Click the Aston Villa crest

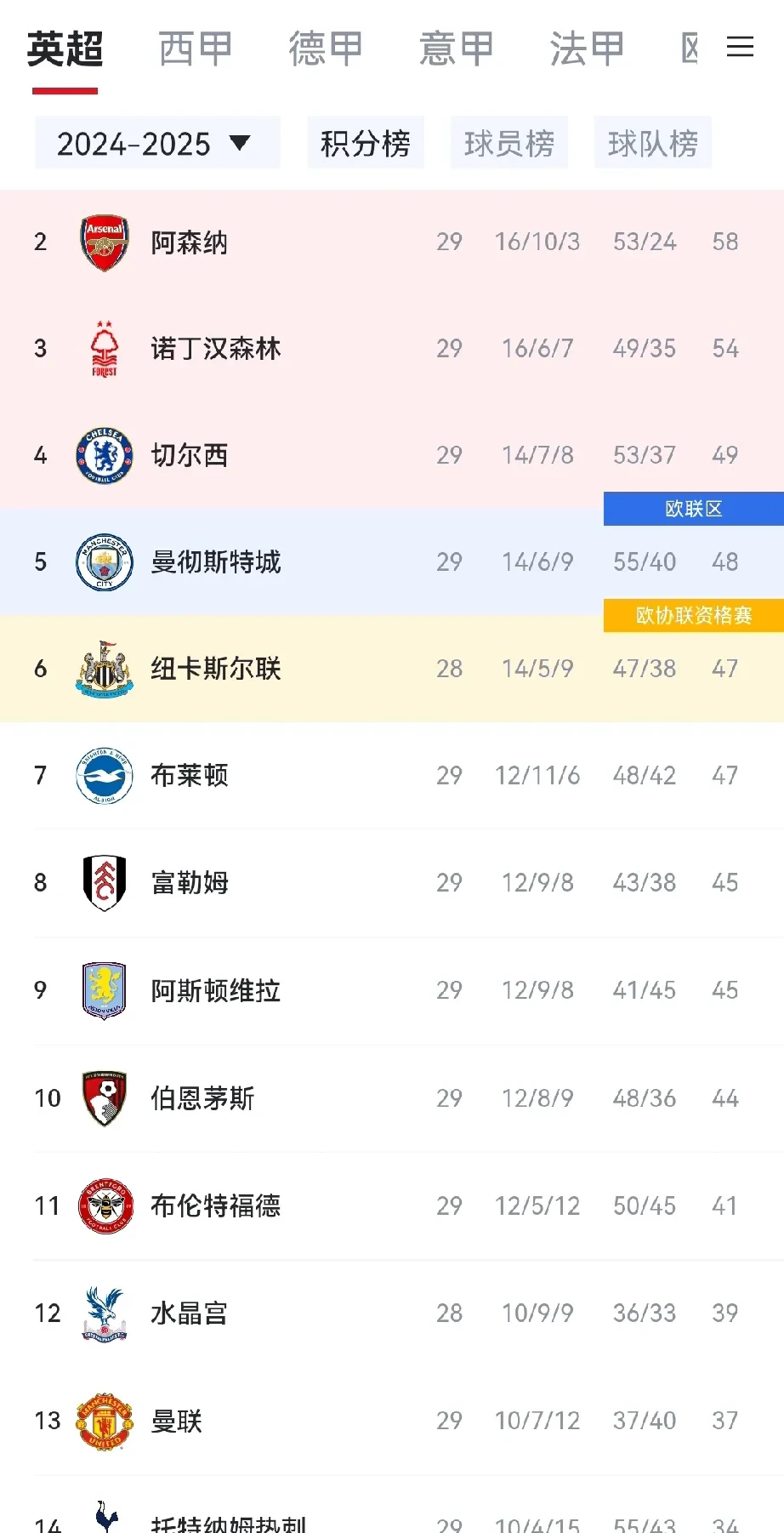104,989
